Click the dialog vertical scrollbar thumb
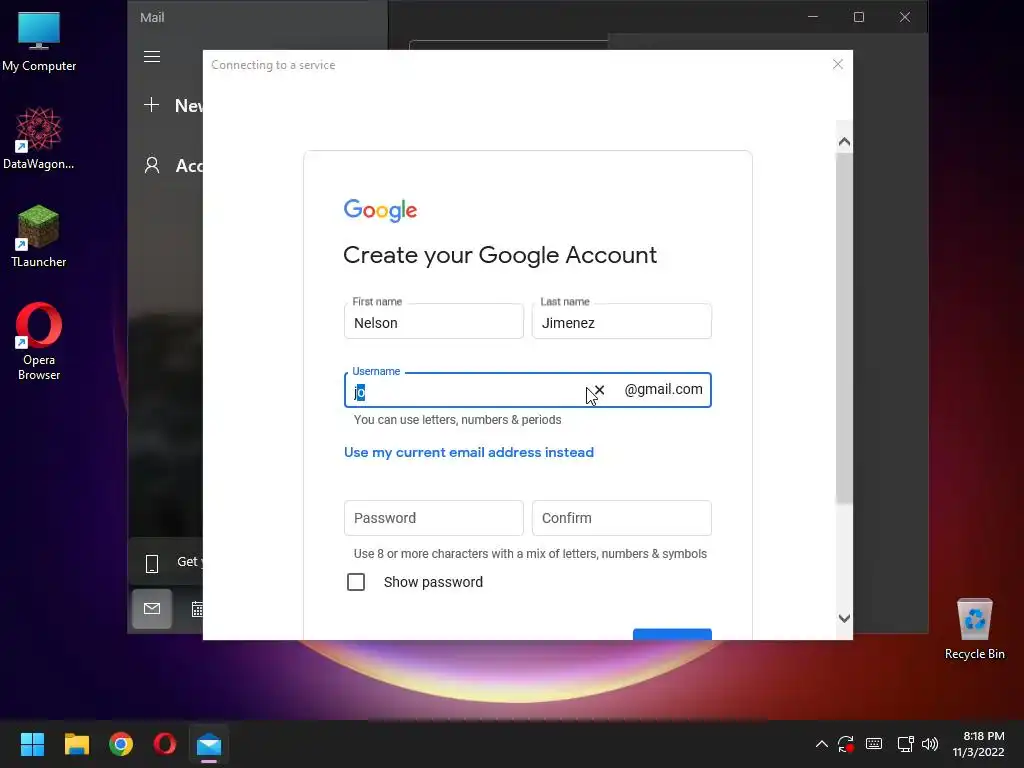1024x768 pixels. pyautogui.click(x=844, y=328)
